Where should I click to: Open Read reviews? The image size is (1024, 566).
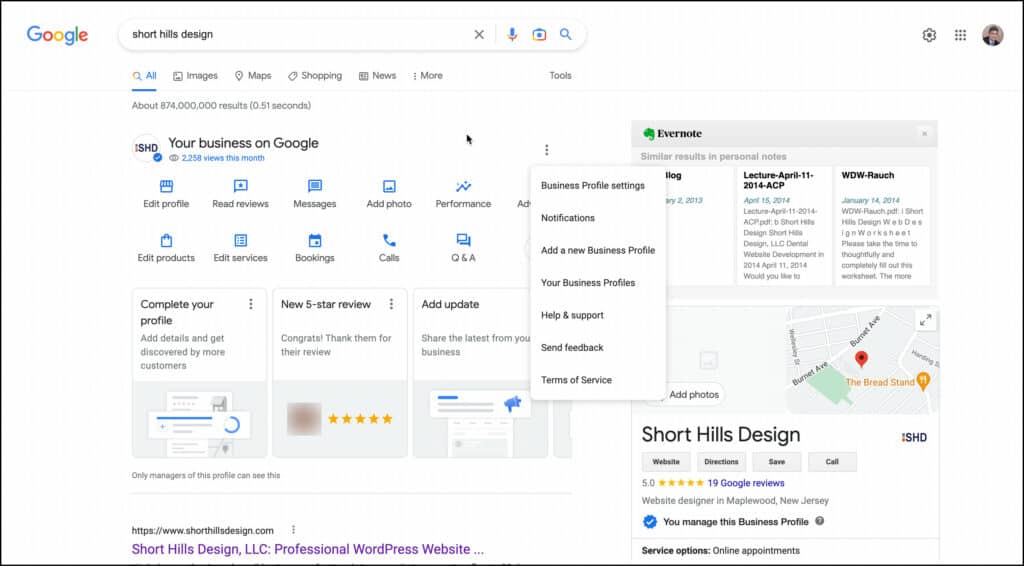tap(240, 194)
